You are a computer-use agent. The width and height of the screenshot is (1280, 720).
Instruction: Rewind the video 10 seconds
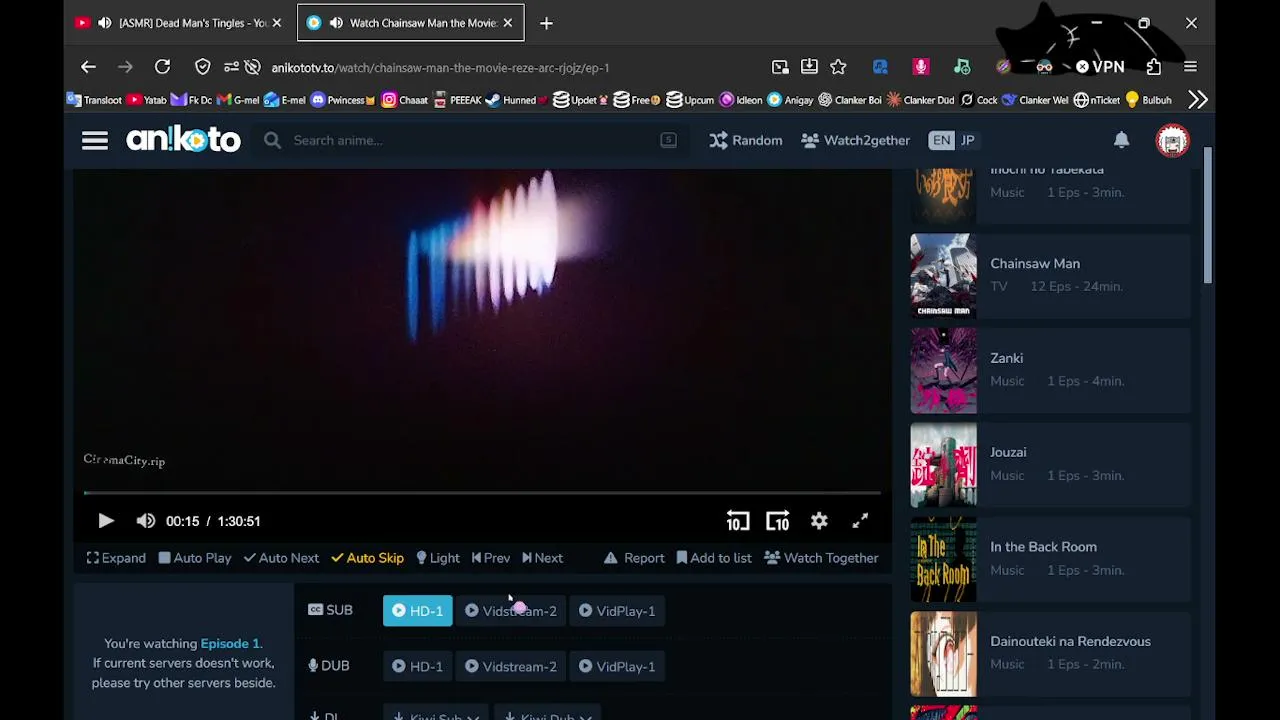click(x=738, y=521)
